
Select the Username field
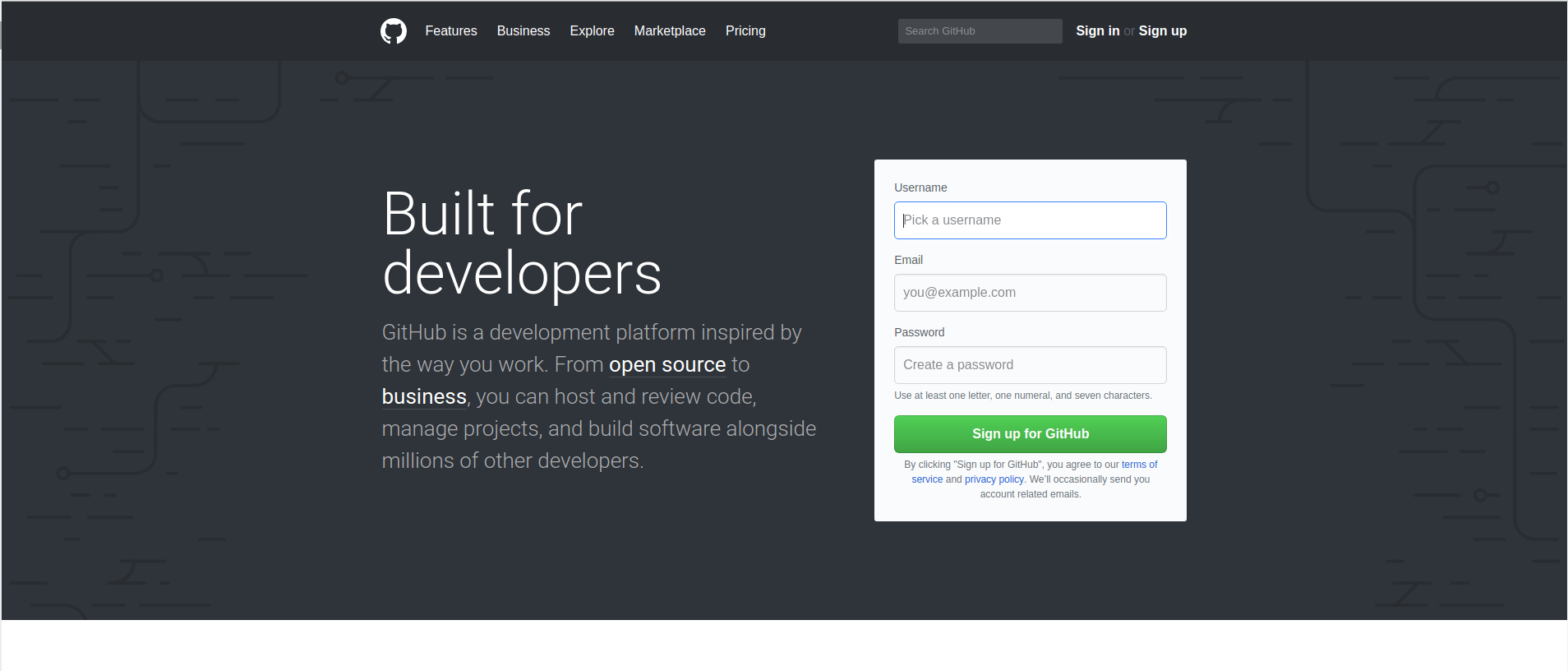[1030, 220]
